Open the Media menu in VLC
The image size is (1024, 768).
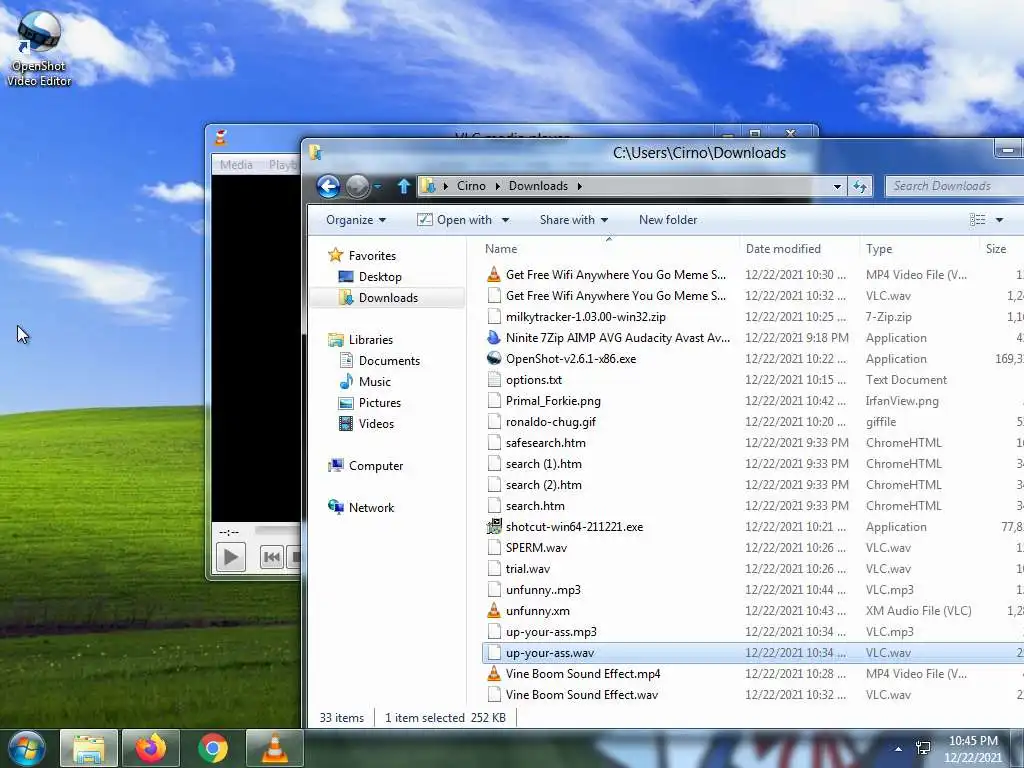(x=236, y=165)
